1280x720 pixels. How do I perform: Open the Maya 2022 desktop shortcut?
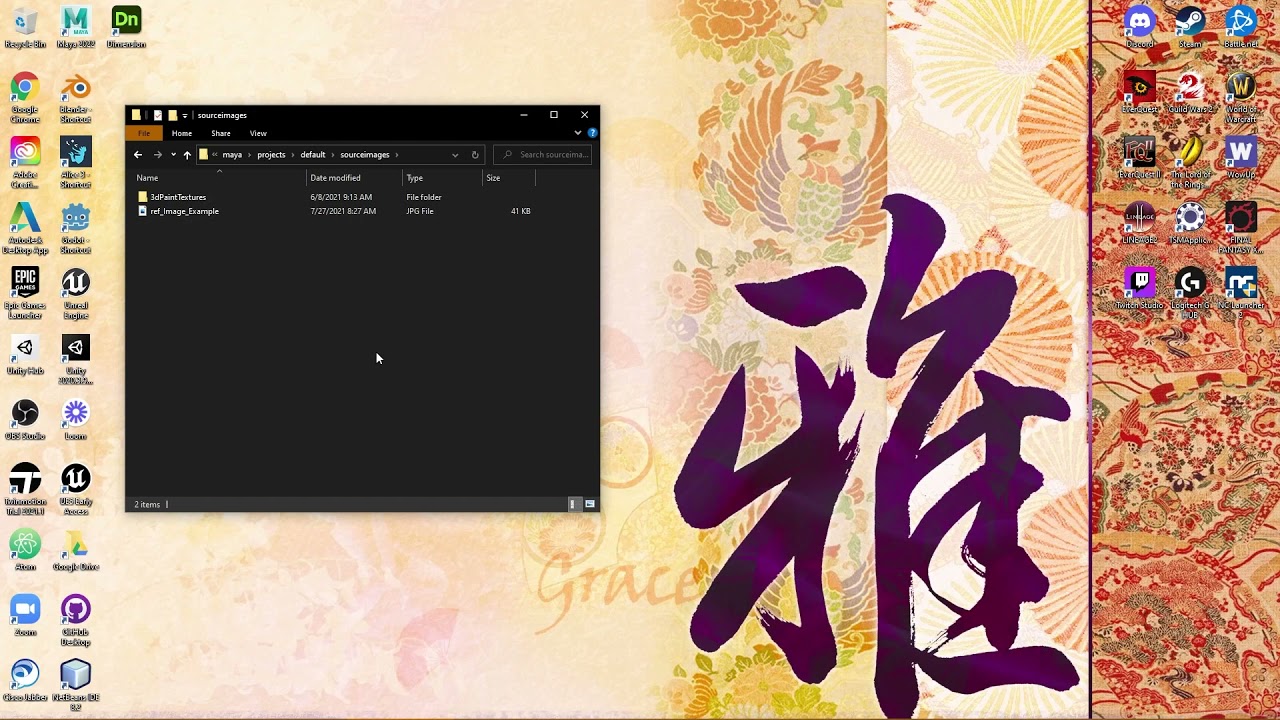tap(75, 28)
